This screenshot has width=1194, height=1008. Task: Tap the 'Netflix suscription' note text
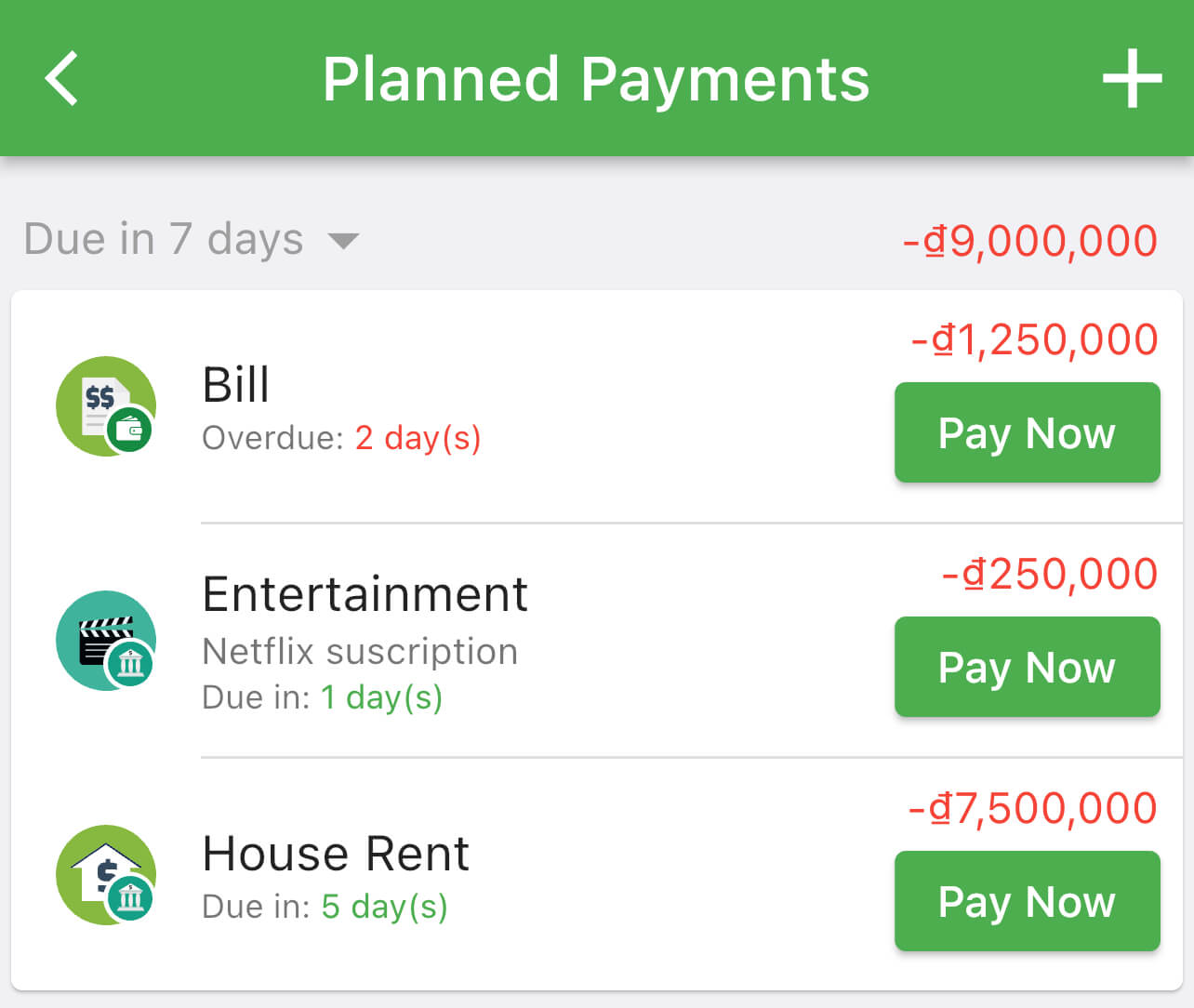360,652
